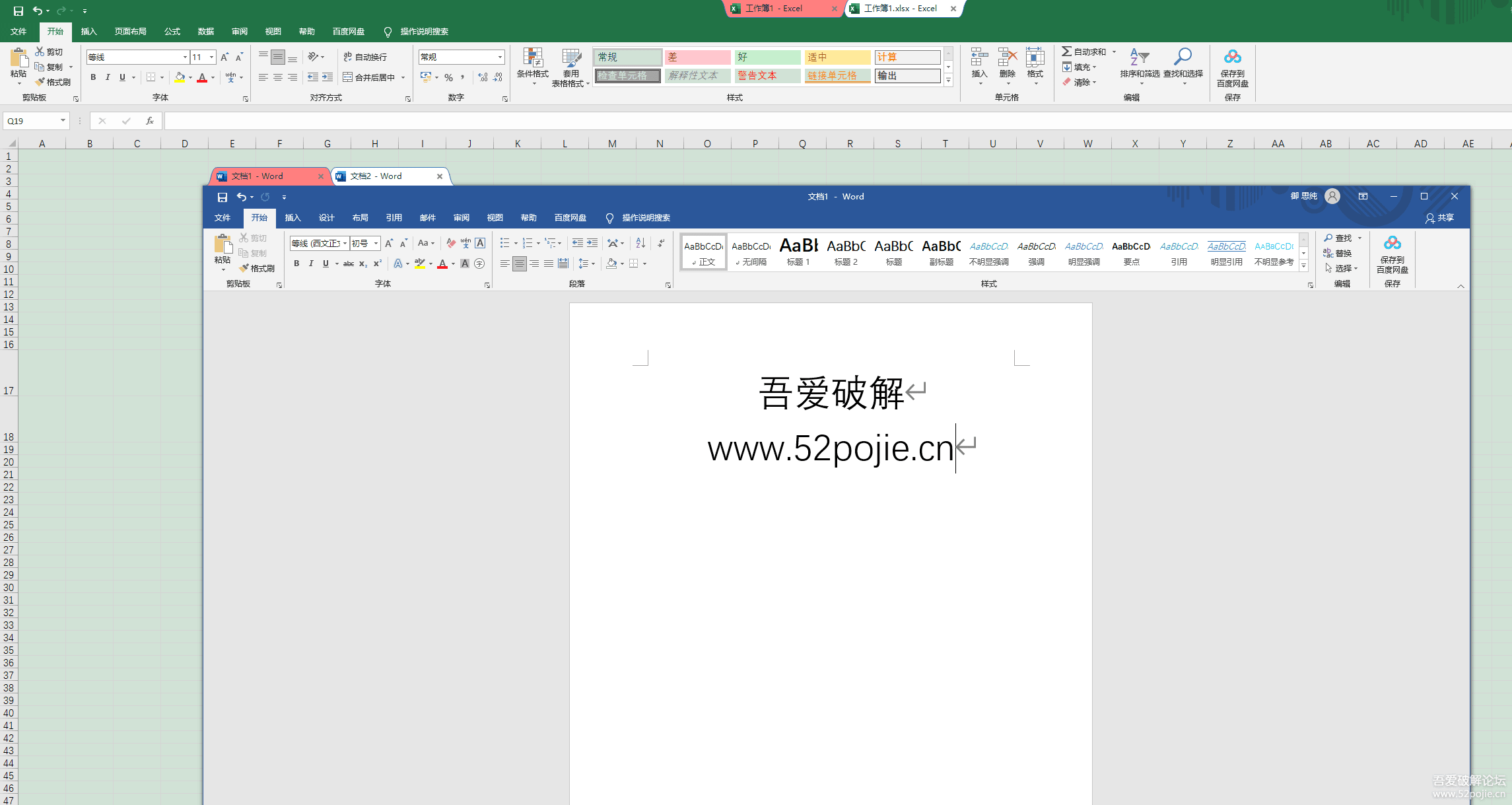
Task: Click Excel Increase Decimal icon
Action: tap(483, 77)
